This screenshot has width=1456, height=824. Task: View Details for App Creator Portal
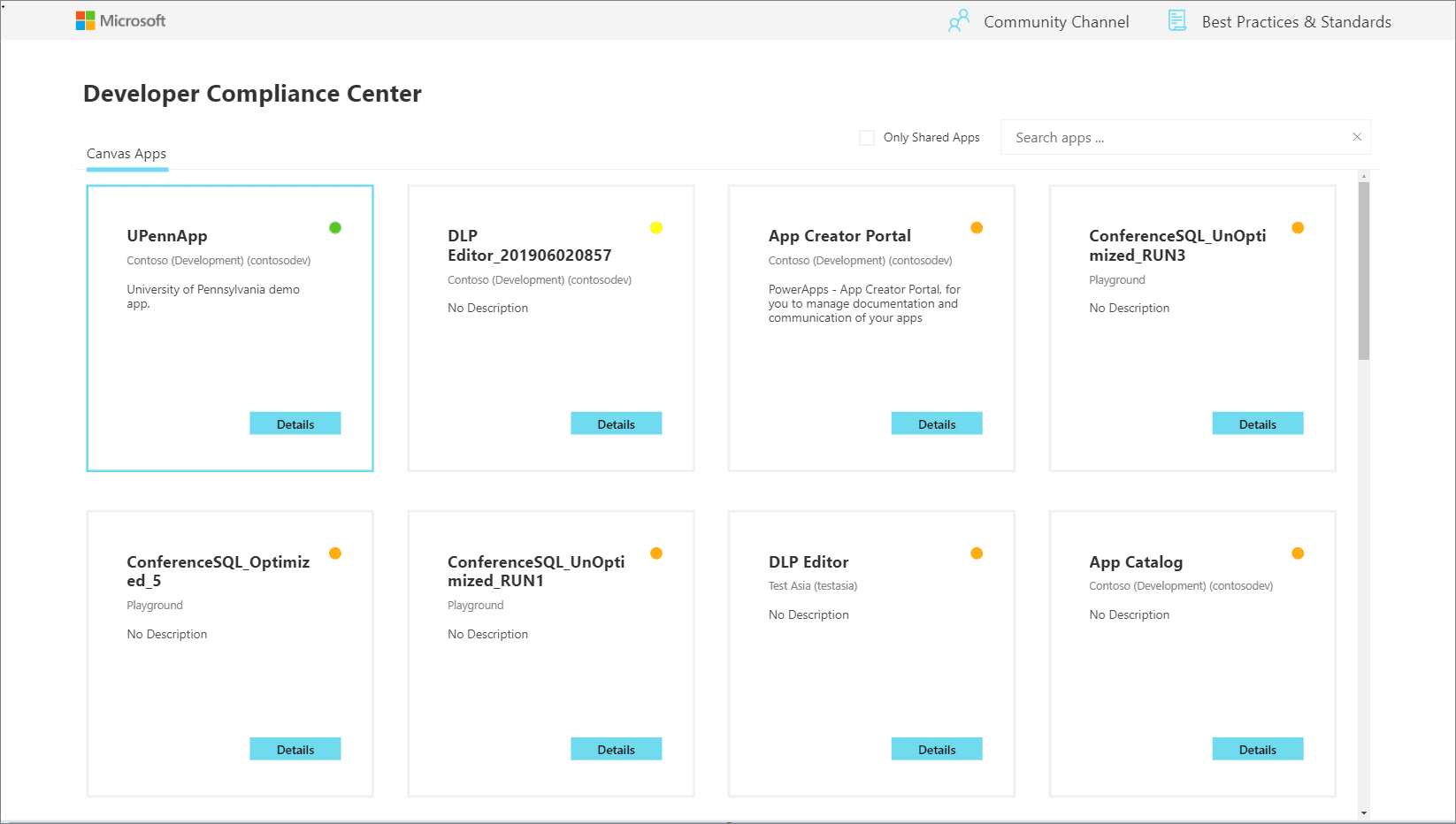pos(937,423)
